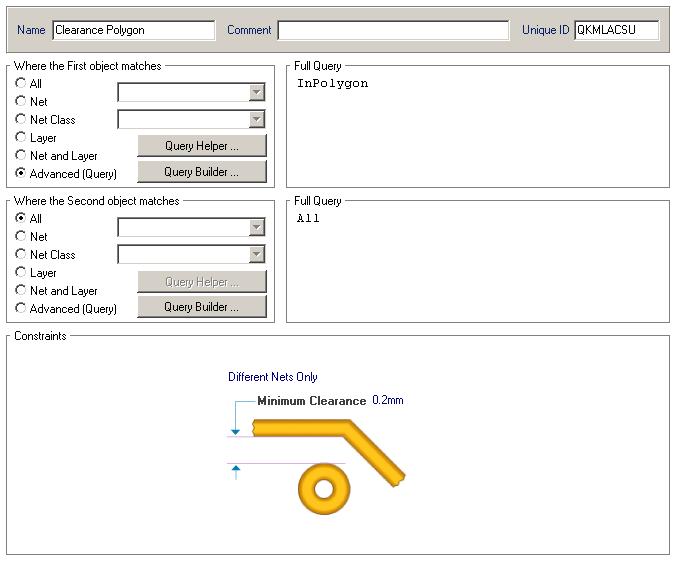Click the InPolygon Full Query text
The width and height of the screenshot is (675, 561).
coord(332,84)
